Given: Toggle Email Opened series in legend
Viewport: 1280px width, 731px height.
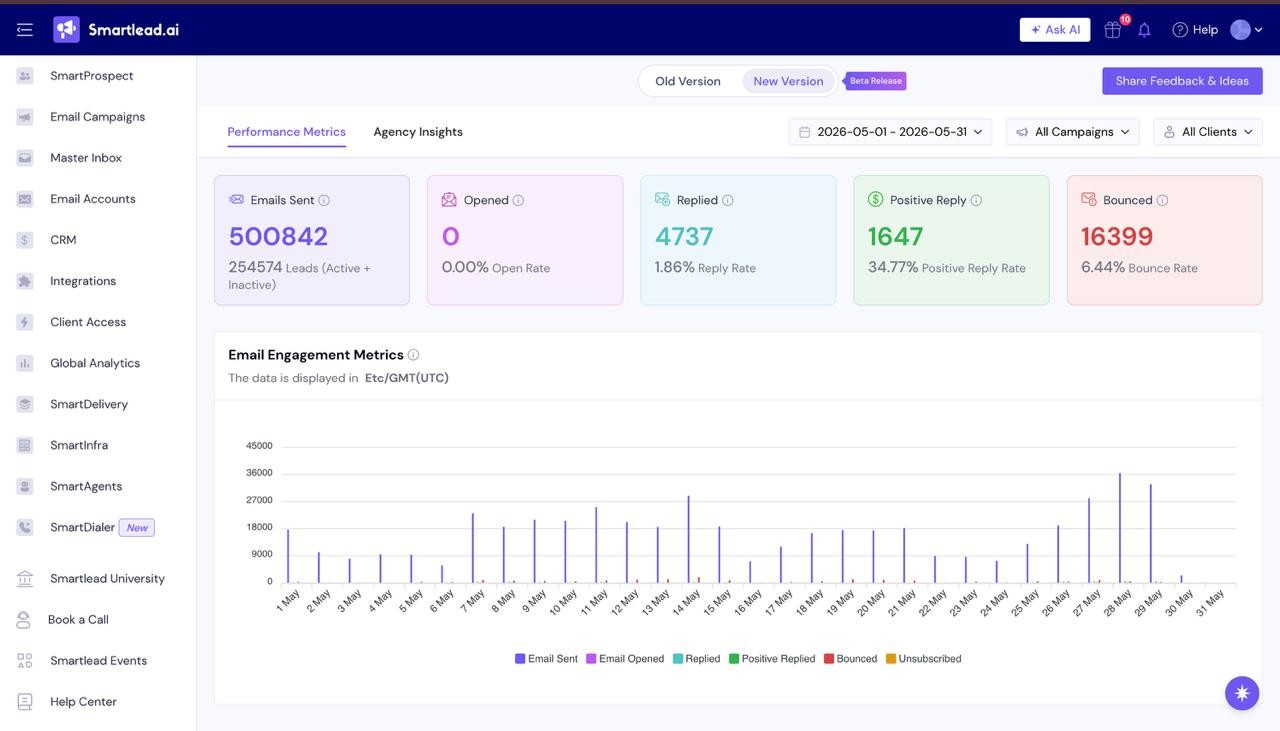Looking at the screenshot, I should pyautogui.click(x=625, y=659).
